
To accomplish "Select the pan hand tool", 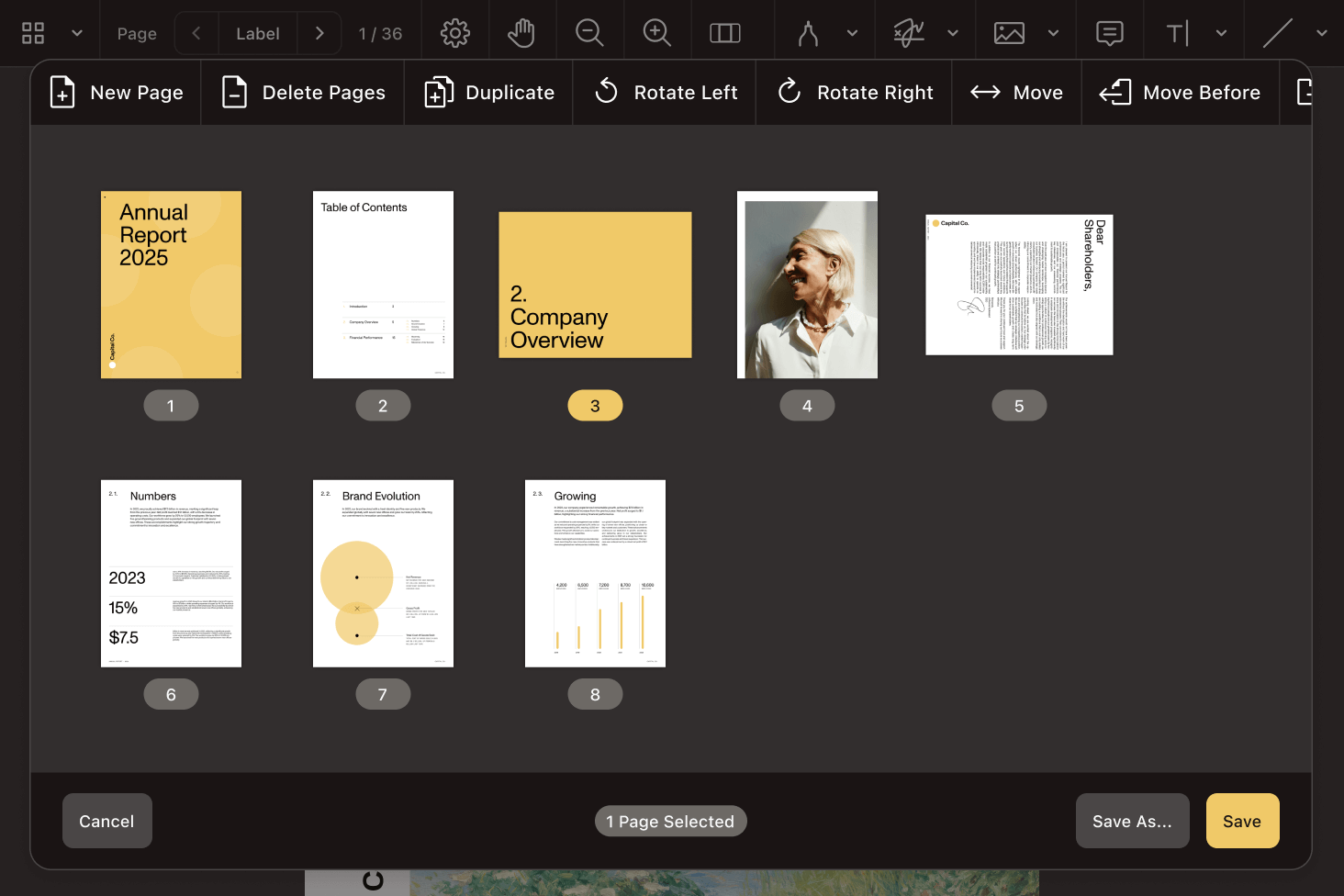I will tap(521, 33).
